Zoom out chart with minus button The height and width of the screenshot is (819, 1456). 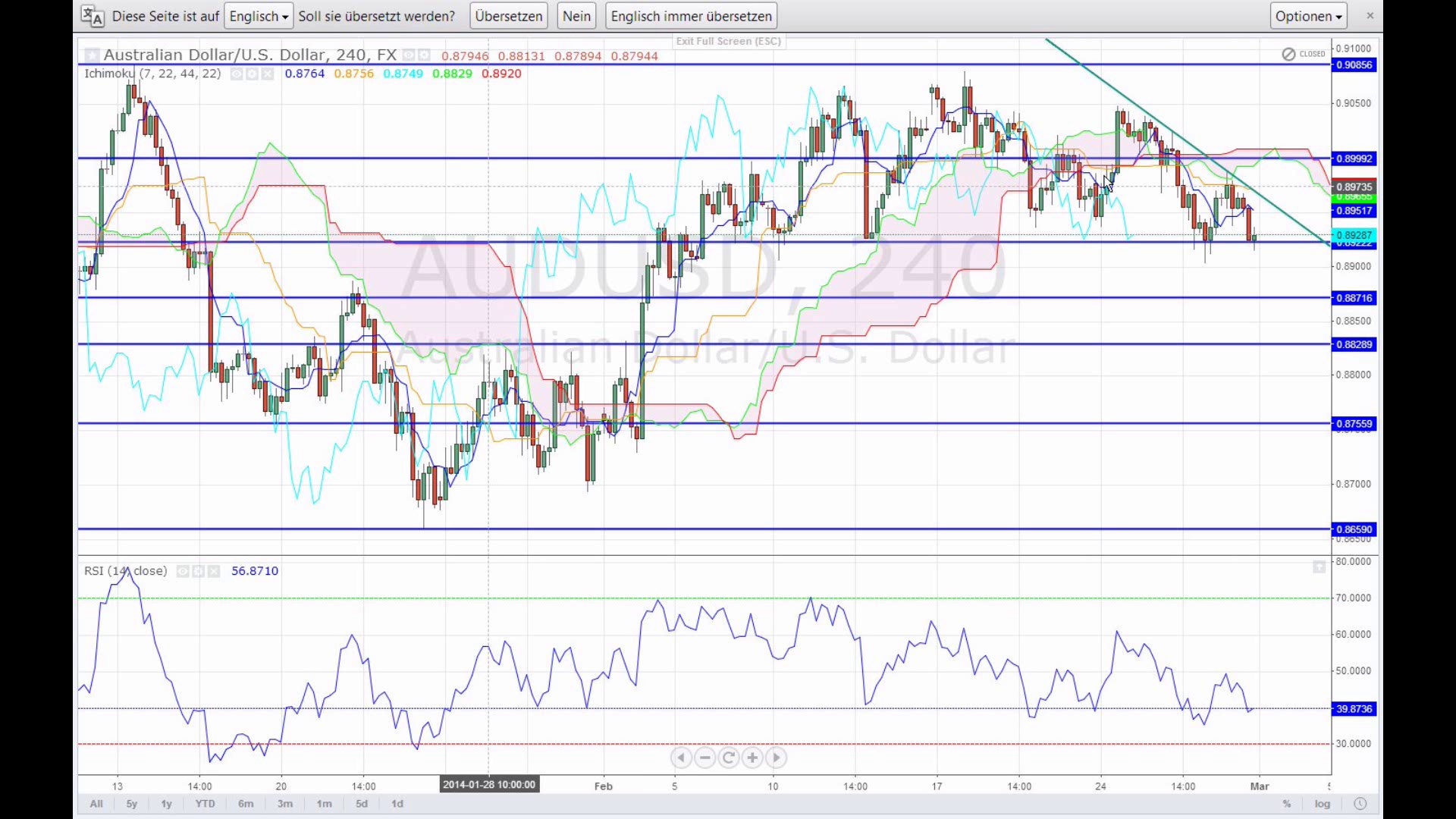pos(705,758)
